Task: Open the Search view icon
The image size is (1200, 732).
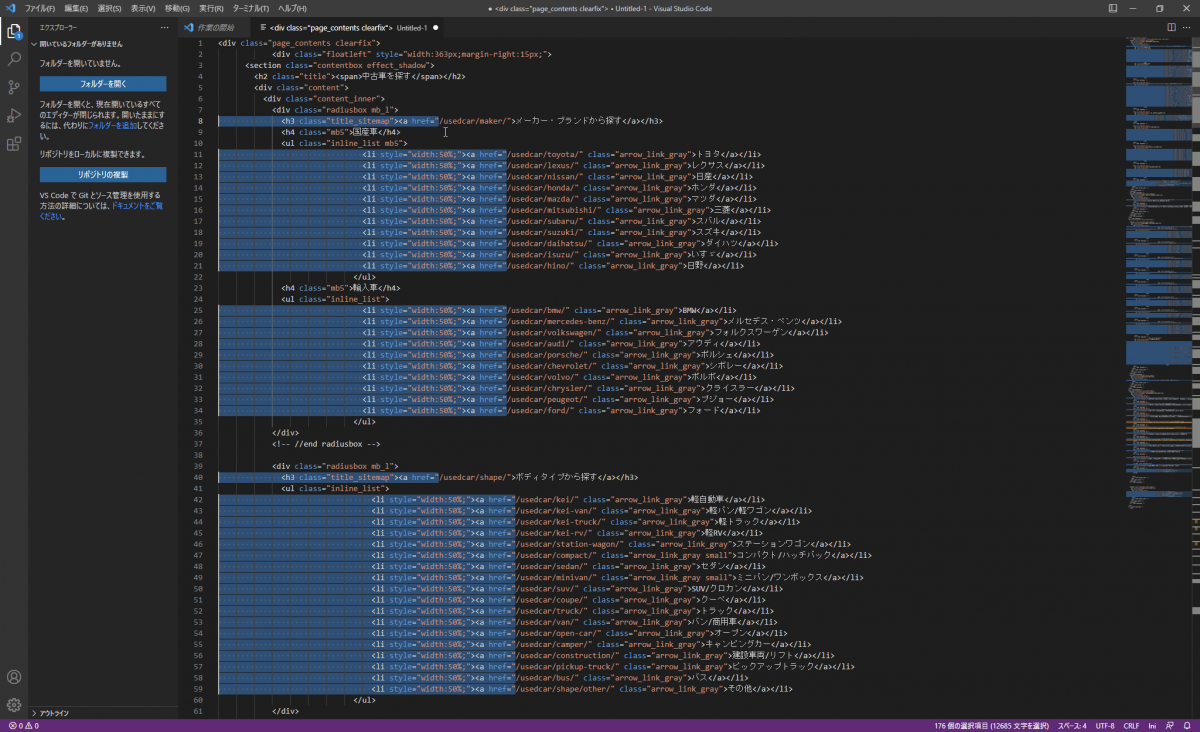Action: [x=14, y=59]
